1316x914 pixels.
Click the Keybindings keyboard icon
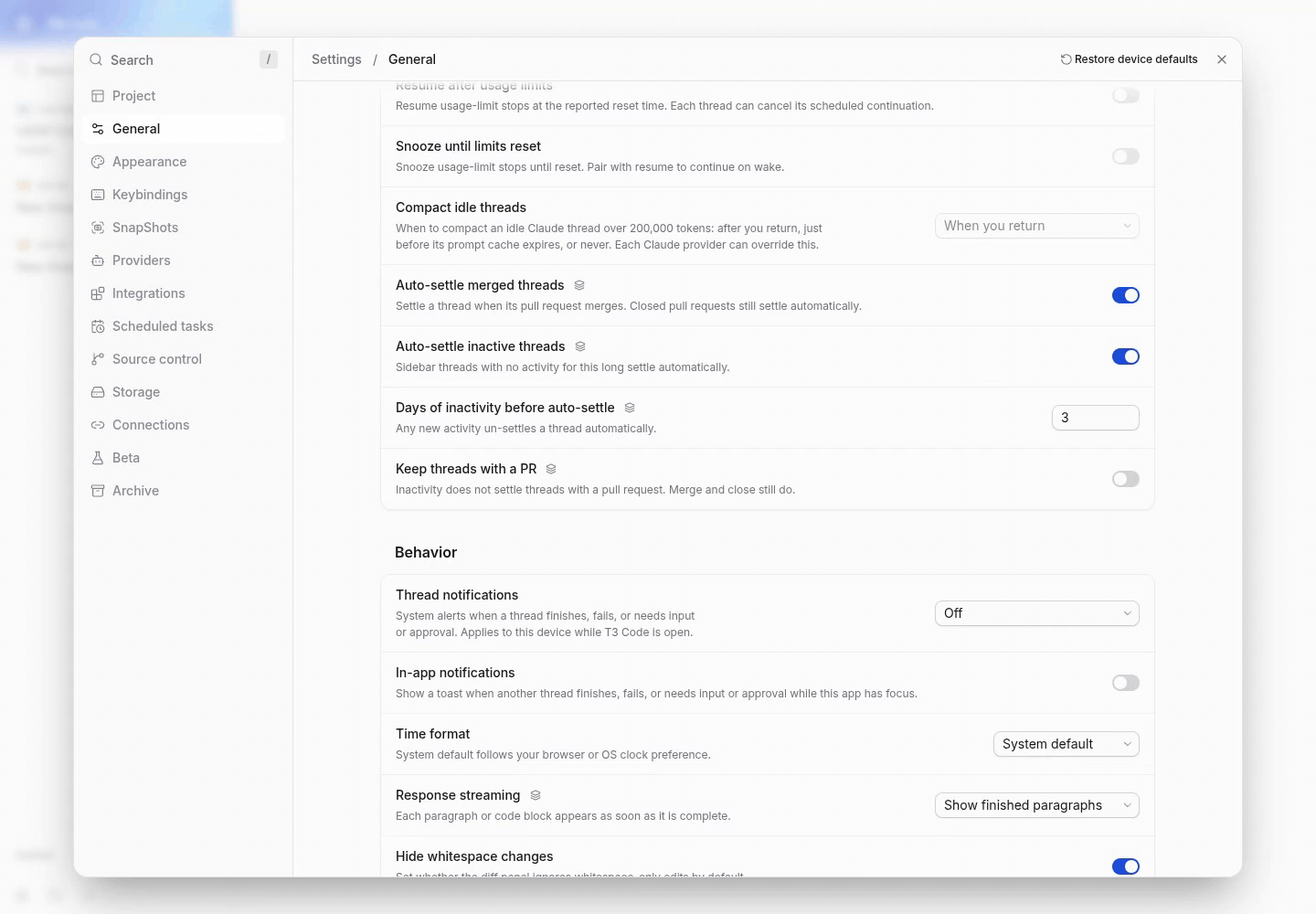click(98, 195)
